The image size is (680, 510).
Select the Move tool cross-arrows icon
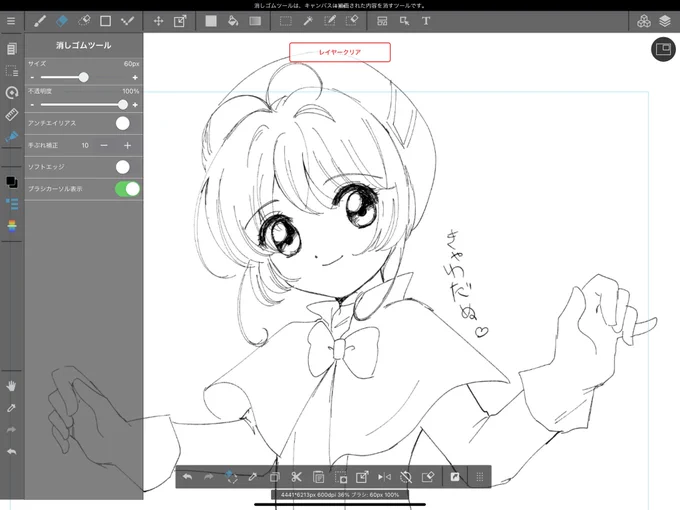(158, 21)
